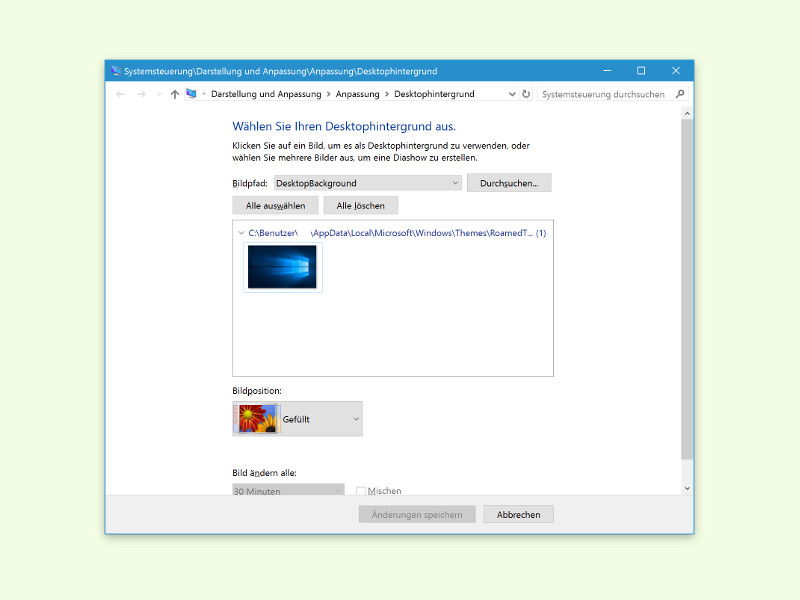Image resolution: width=800 pixels, height=600 pixels.
Task: Click the 'Durchsuchen...' button
Action: [x=509, y=183]
